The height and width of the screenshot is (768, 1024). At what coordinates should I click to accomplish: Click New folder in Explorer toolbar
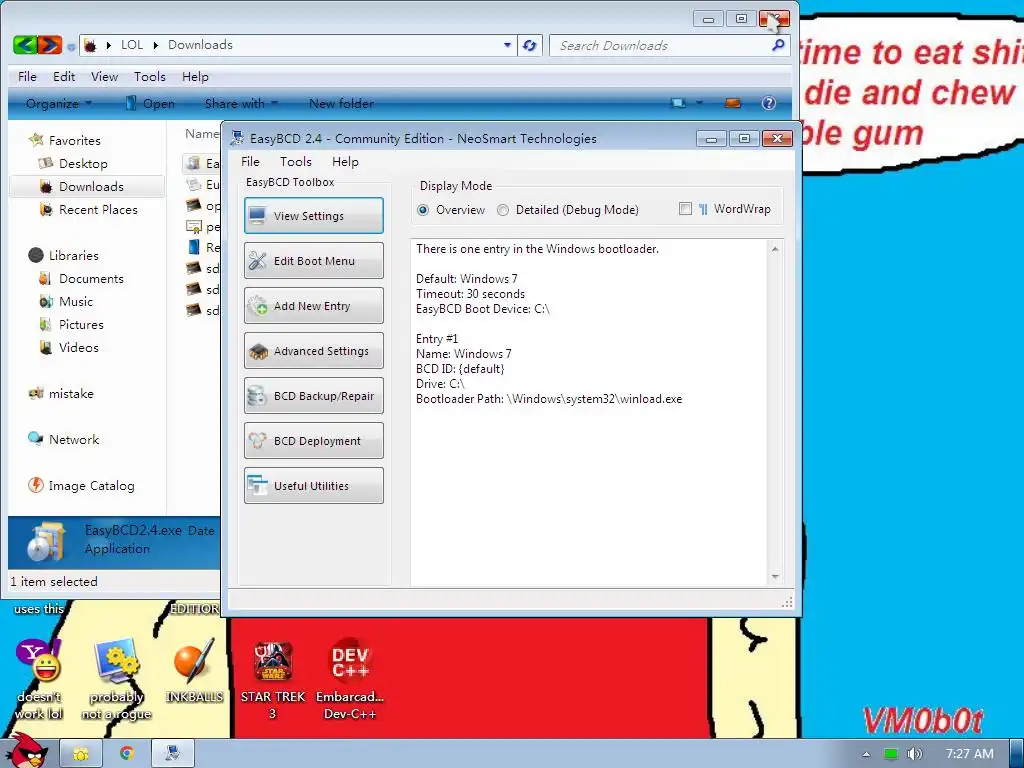pyautogui.click(x=341, y=103)
